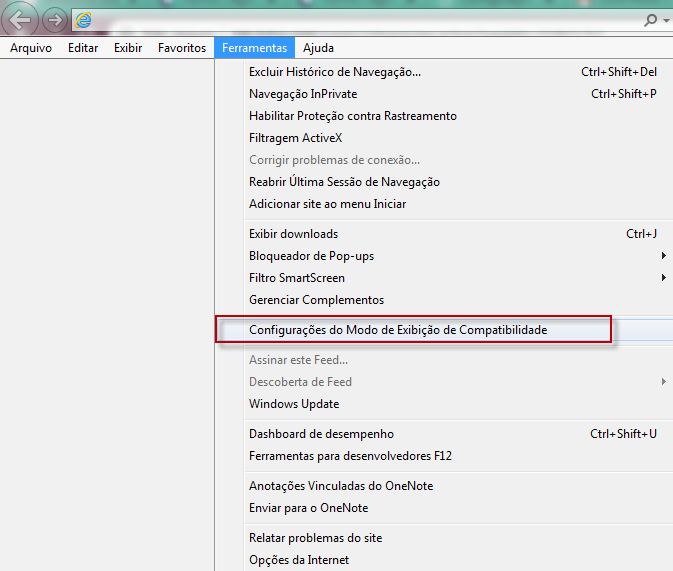The image size is (673, 571).
Task: Expand the Filtro SmartScreen submenu
Action: [444, 278]
